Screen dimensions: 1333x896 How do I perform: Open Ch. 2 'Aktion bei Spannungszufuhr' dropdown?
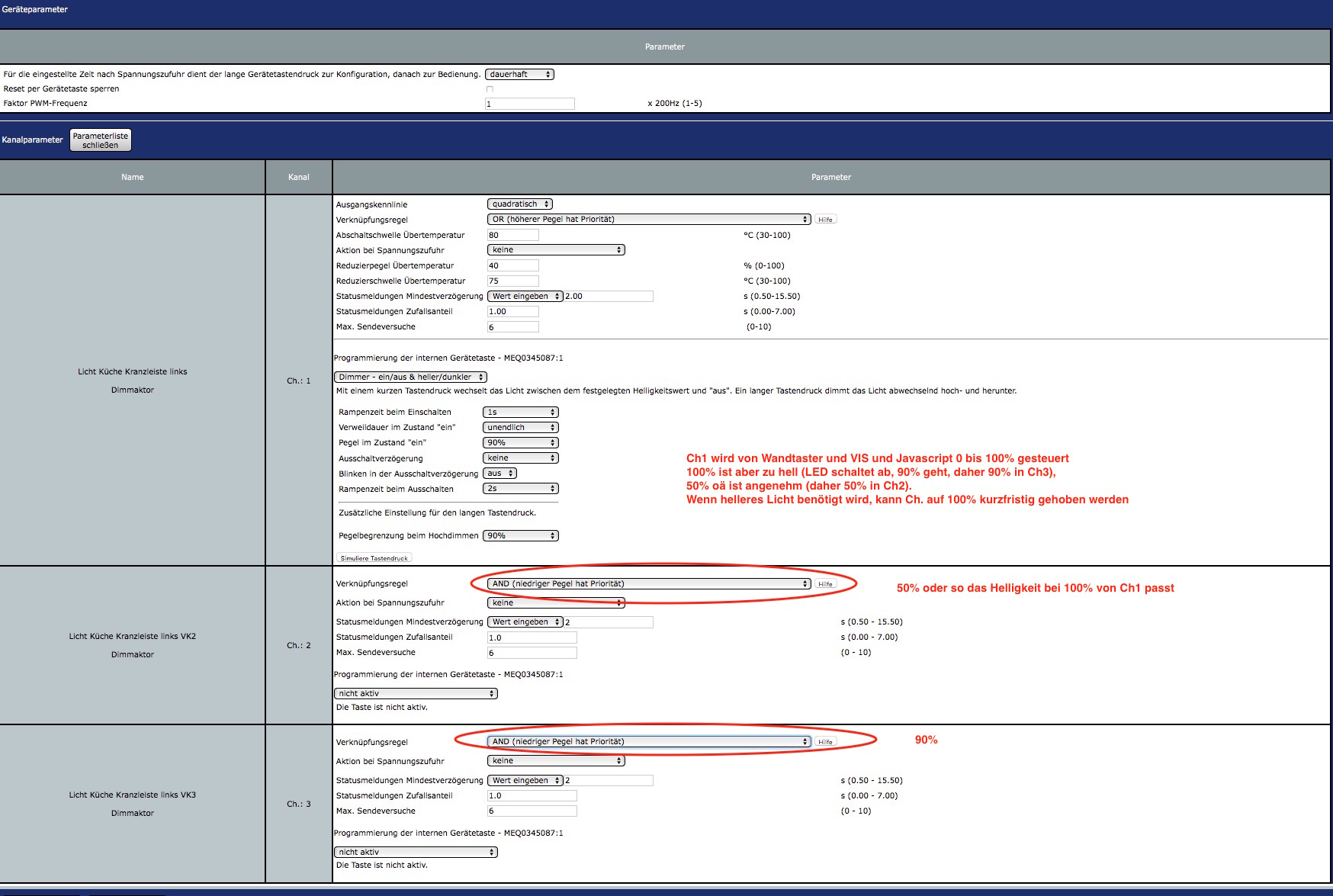tap(556, 602)
